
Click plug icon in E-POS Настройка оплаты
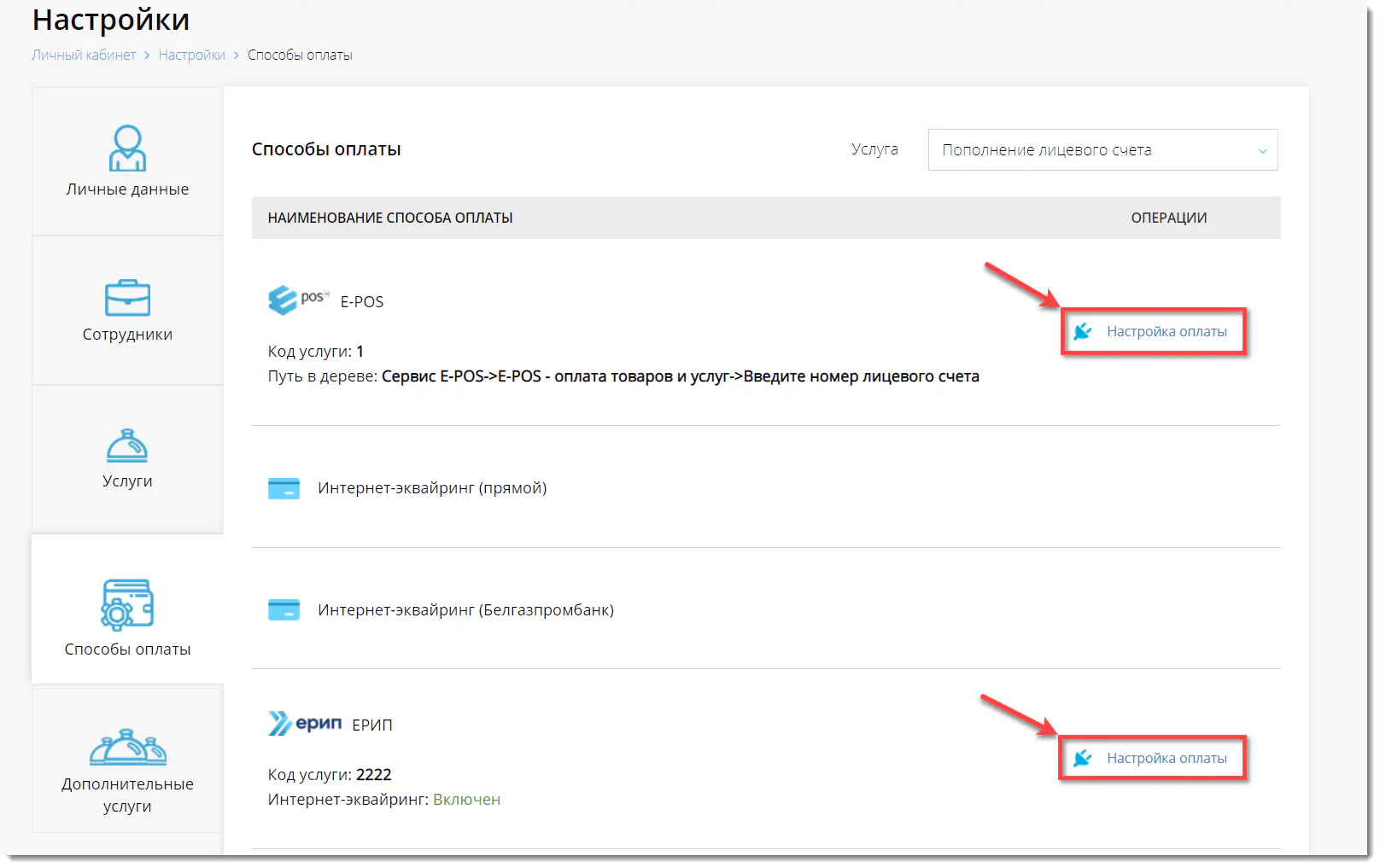(1083, 331)
